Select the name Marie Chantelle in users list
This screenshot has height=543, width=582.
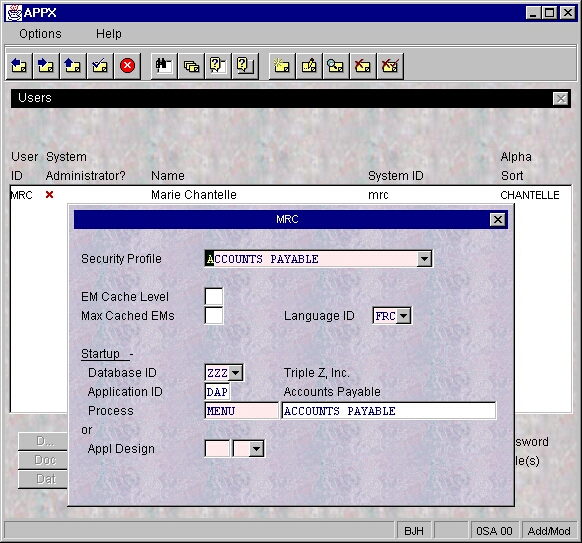tap(193, 195)
